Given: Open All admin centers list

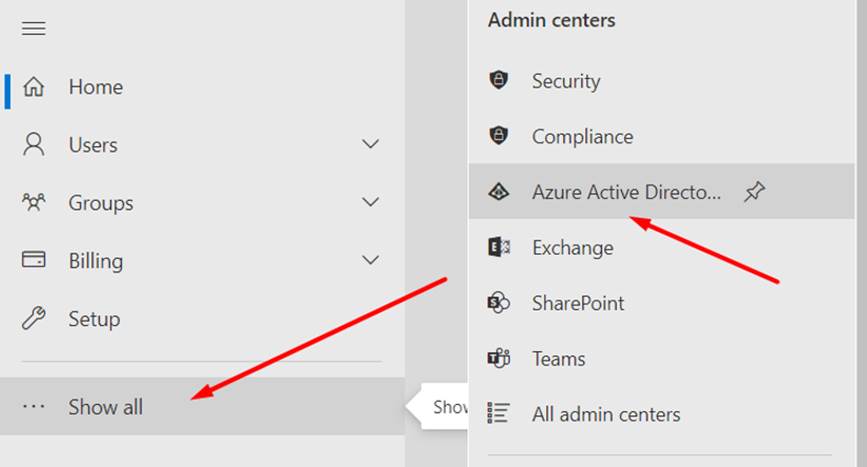Looking at the screenshot, I should click(x=606, y=414).
